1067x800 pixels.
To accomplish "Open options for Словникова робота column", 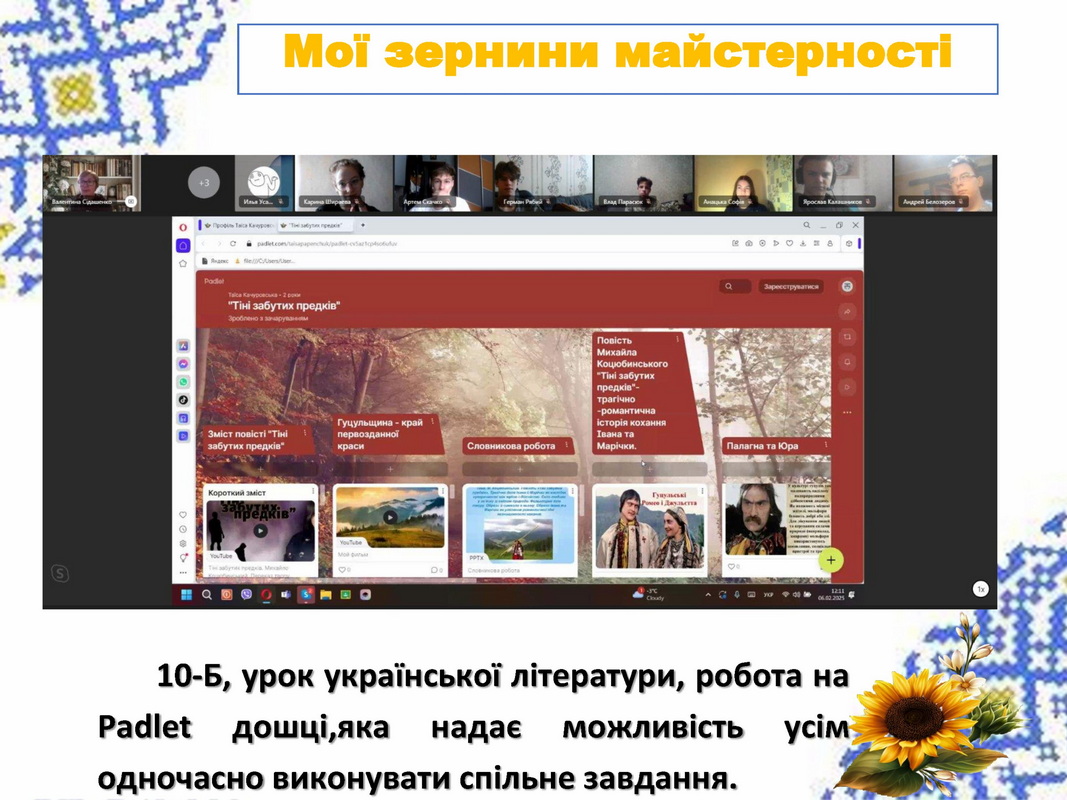I will coord(566,446).
